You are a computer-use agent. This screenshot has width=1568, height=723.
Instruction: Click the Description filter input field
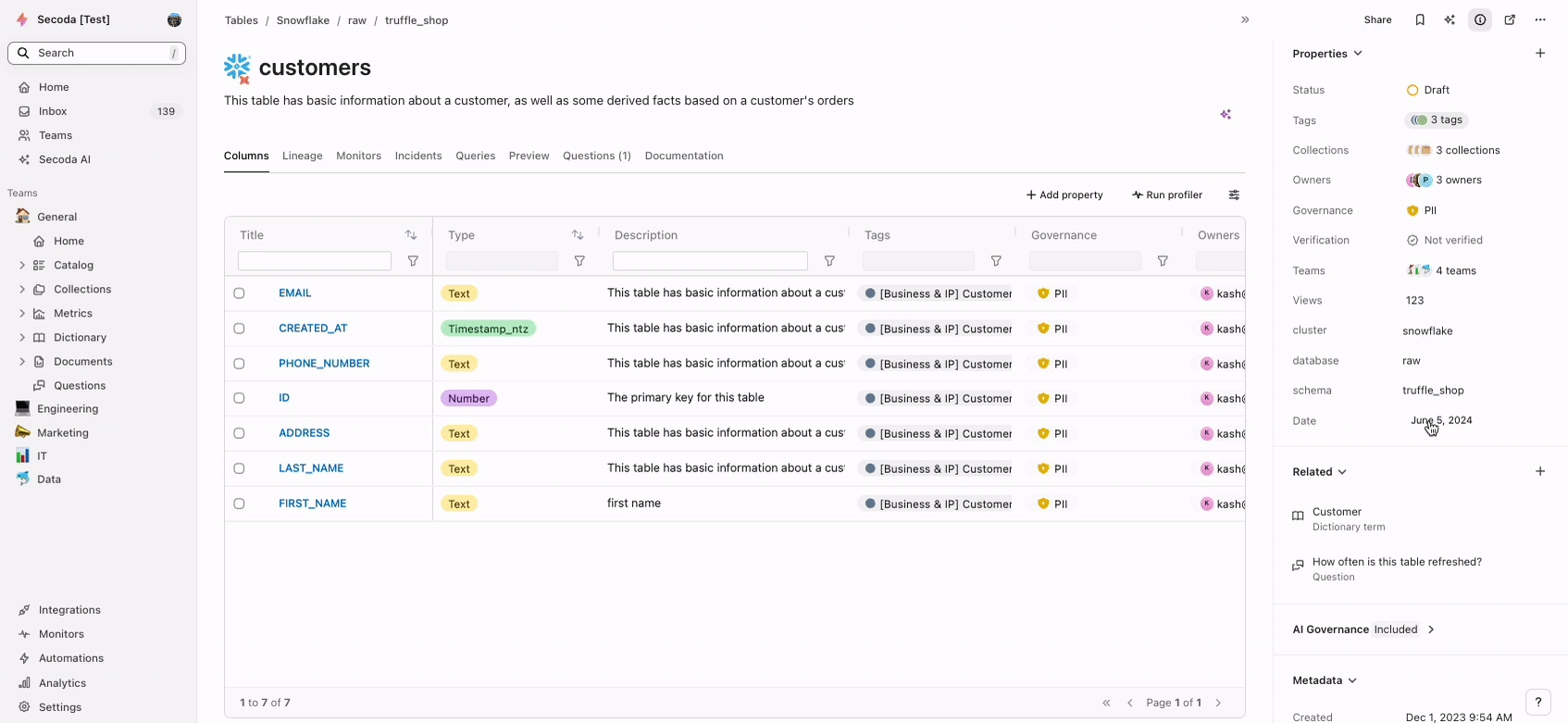710,261
